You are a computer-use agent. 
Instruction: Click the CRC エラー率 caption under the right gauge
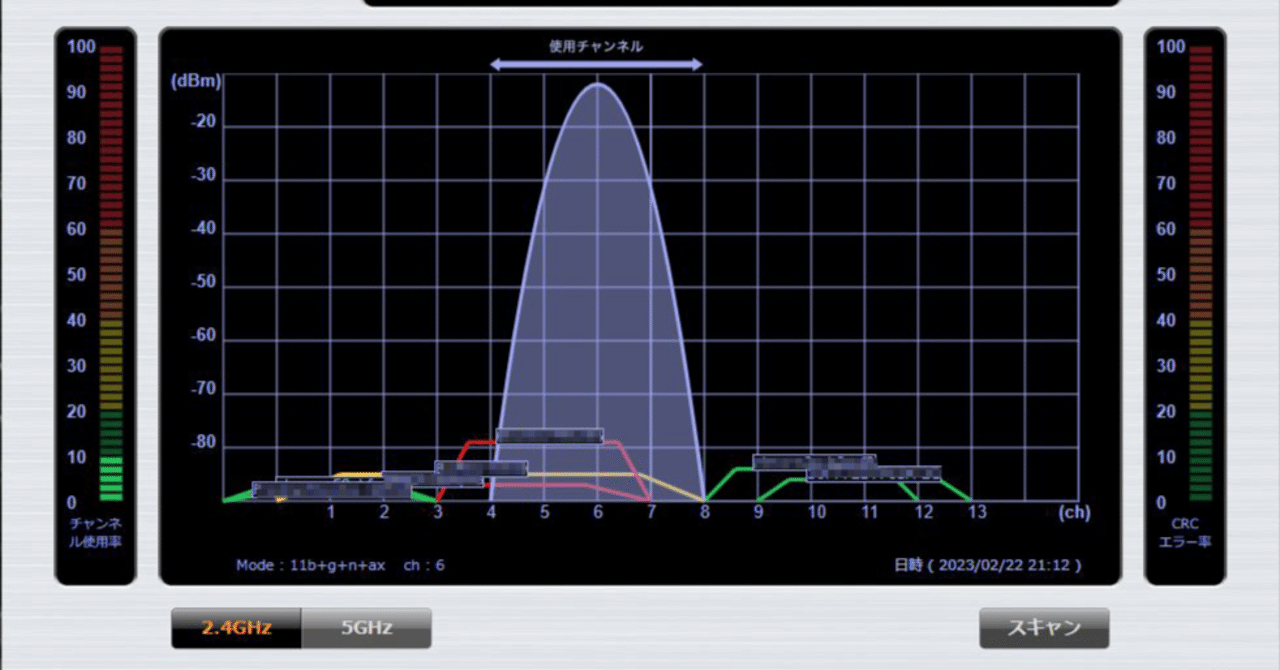[1185, 532]
